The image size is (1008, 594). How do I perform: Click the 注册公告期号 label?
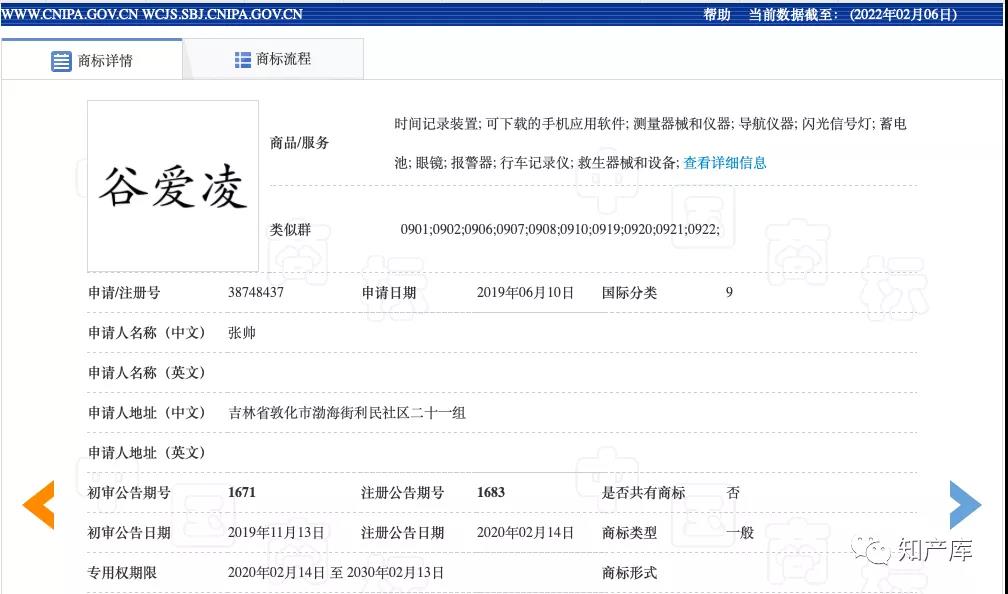tap(402, 492)
